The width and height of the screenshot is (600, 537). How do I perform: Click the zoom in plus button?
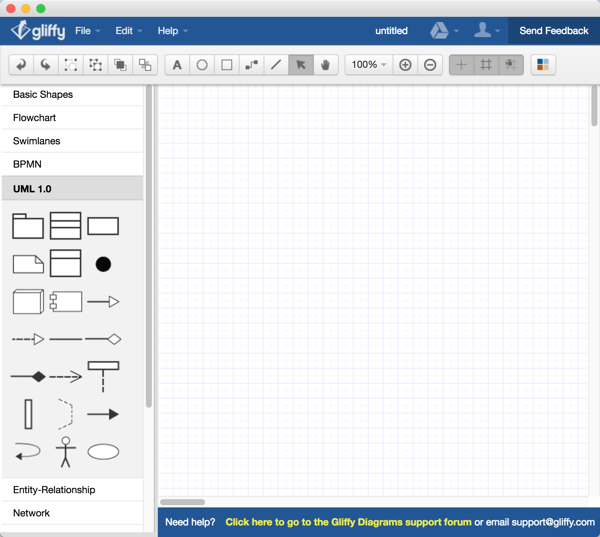pos(405,65)
